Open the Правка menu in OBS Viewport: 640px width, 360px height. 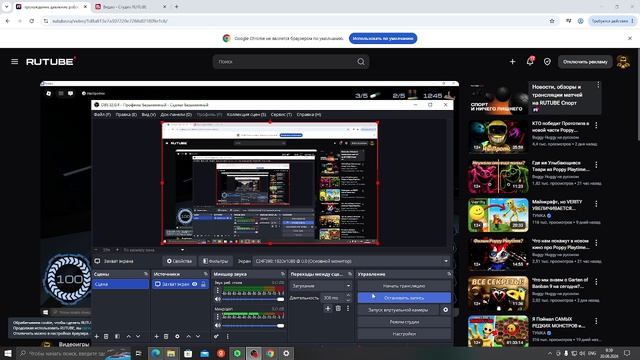tap(126, 115)
